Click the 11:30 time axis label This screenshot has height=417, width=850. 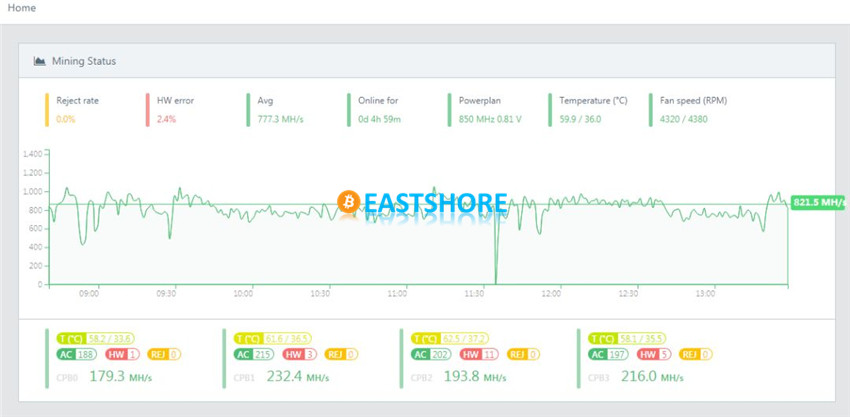pos(474,294)
